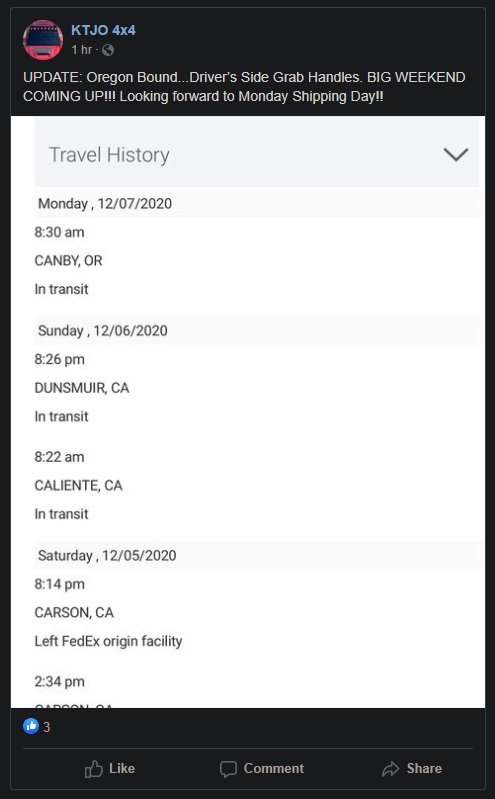The height and width of the screenshot is (799, 495).
Task: Open the KTJO 4x4 profile picture
Action: (43, 40)
